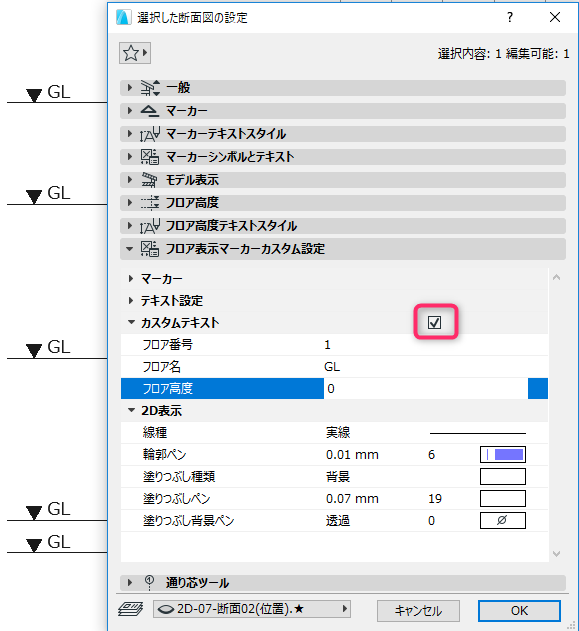Click the blue button at フロア高度 row end
Image resolution: width=579 pixels, height=631 pixels.
click(538, 388)
